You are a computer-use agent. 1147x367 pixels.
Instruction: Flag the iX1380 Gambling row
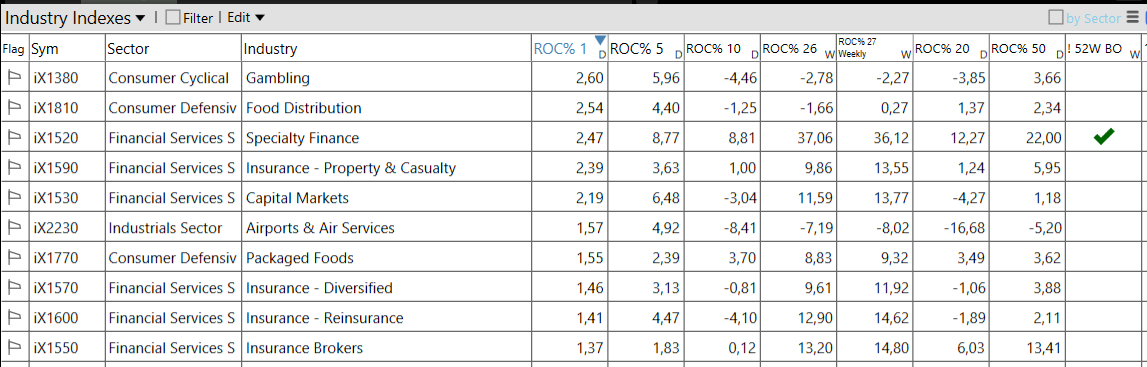pos(14,77)
